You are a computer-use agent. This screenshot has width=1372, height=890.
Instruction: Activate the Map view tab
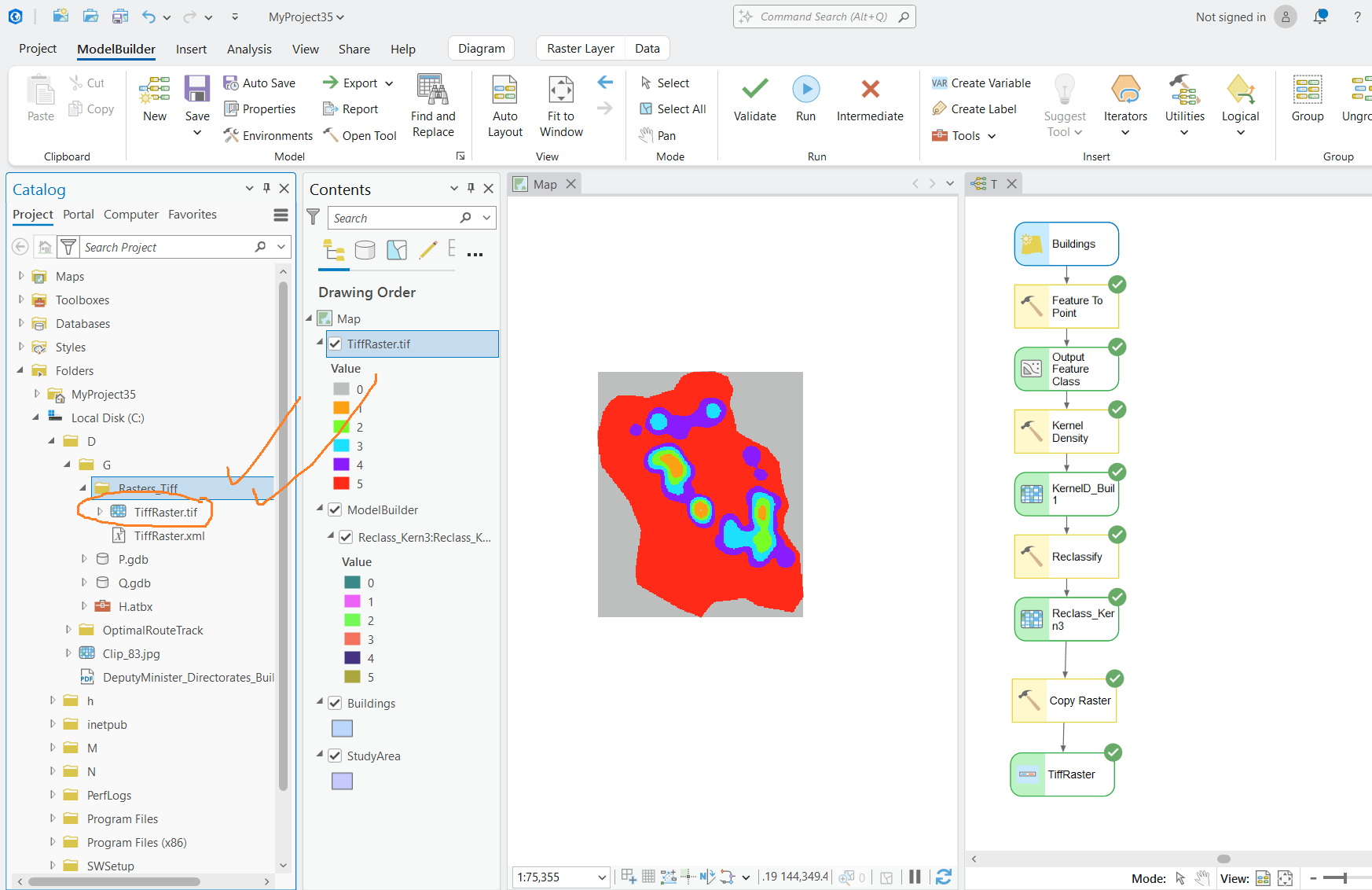click(545, 184)
